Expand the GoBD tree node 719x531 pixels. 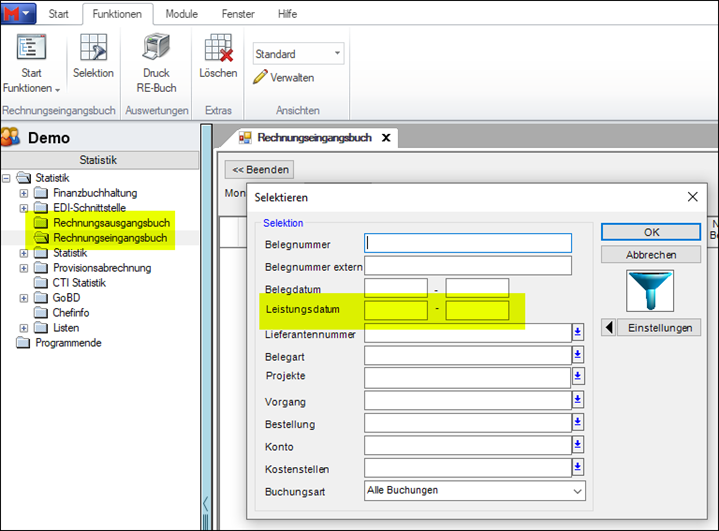[24, 298]
